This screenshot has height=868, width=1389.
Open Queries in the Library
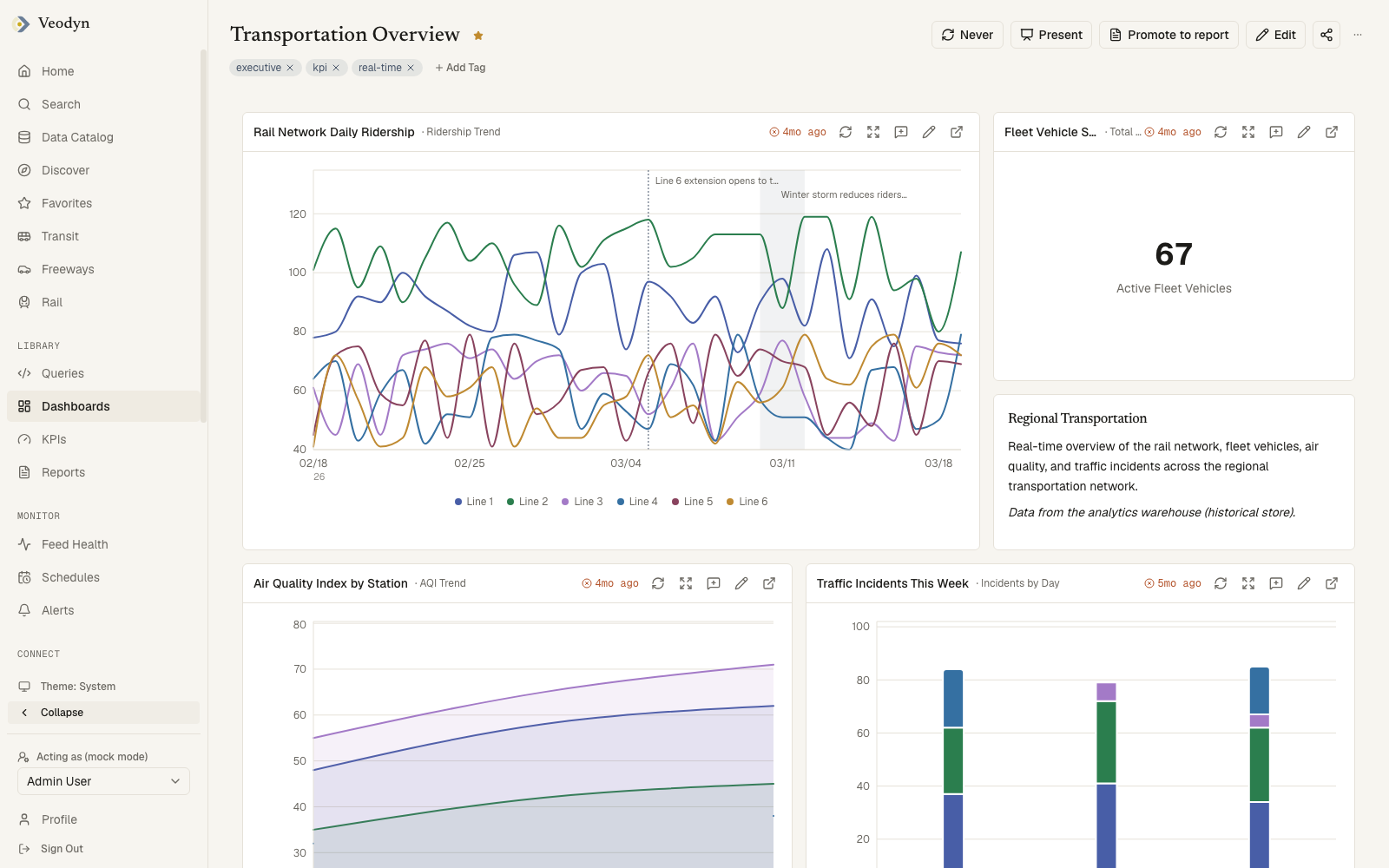103,373
